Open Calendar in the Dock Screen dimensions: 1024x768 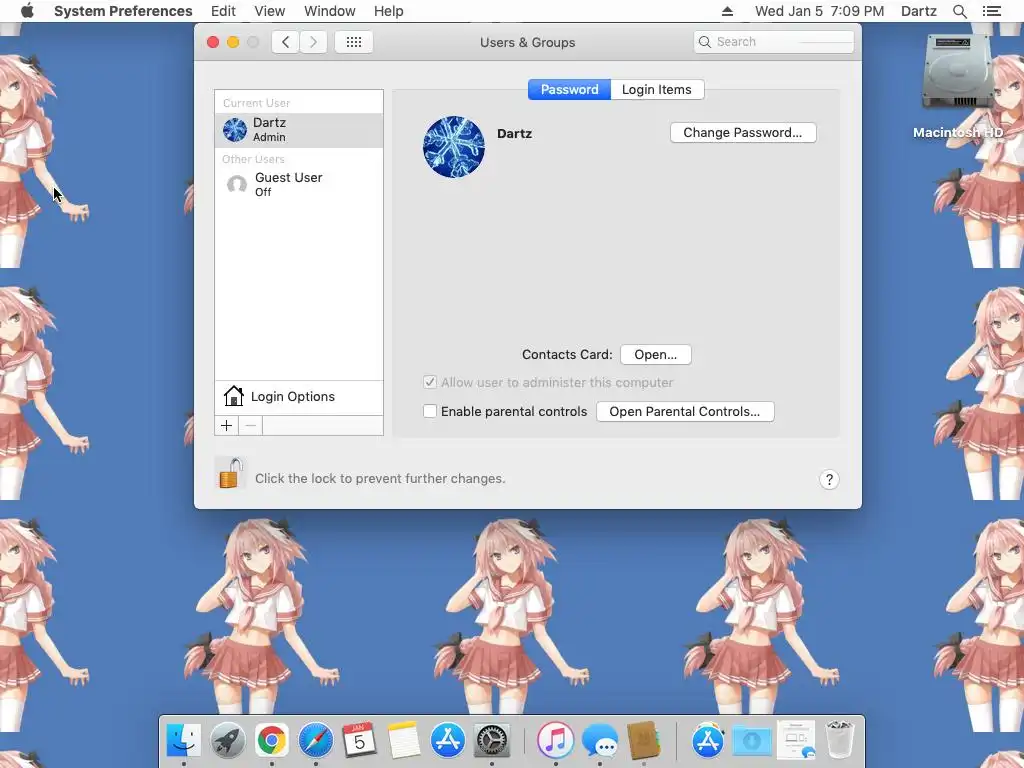click(x=359, y=741)
